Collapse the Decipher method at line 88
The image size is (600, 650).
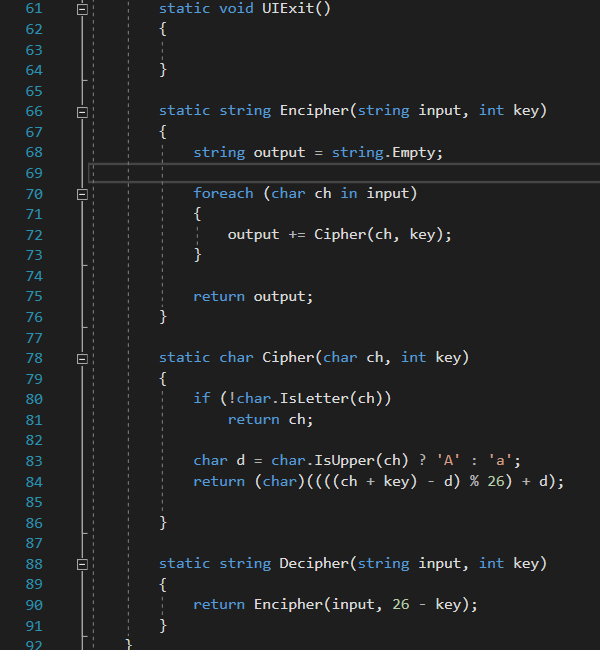point(83,564)
